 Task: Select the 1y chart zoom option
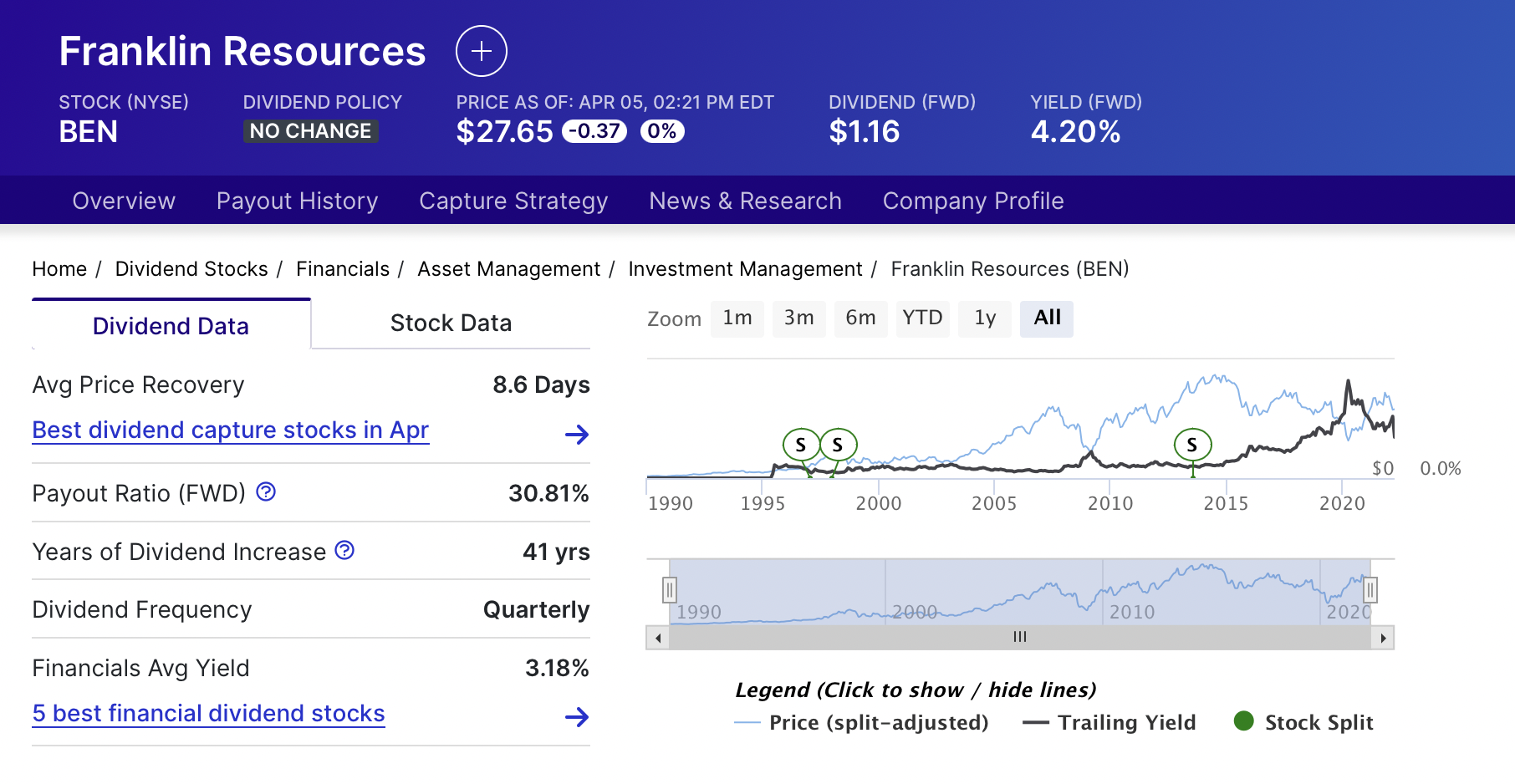click(984, 318)
